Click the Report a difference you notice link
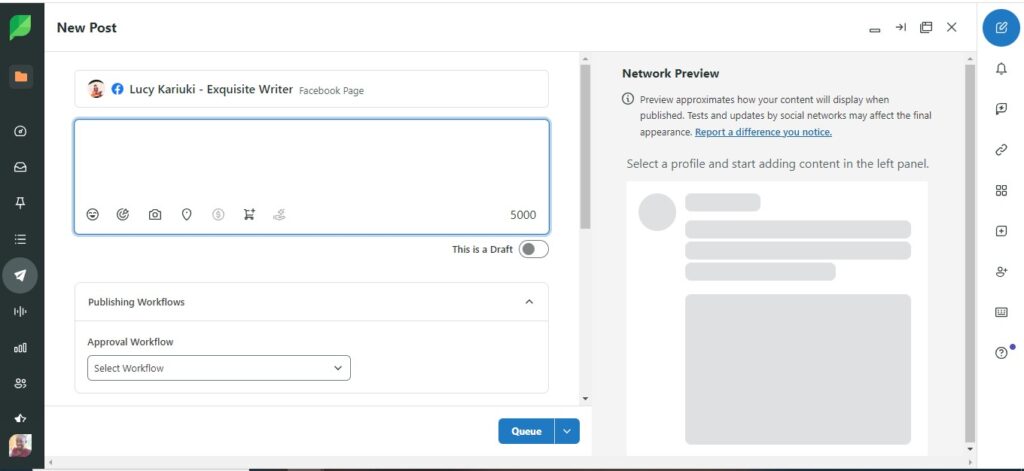This screenshot has height=471, width=1024. pyautogui.click(x=763, y=132)
